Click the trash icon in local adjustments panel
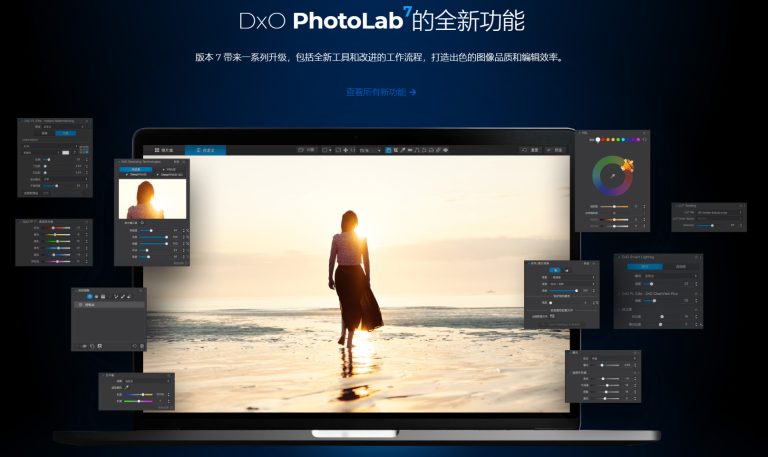This screenshot has width=768, height=457. (142, 346)
